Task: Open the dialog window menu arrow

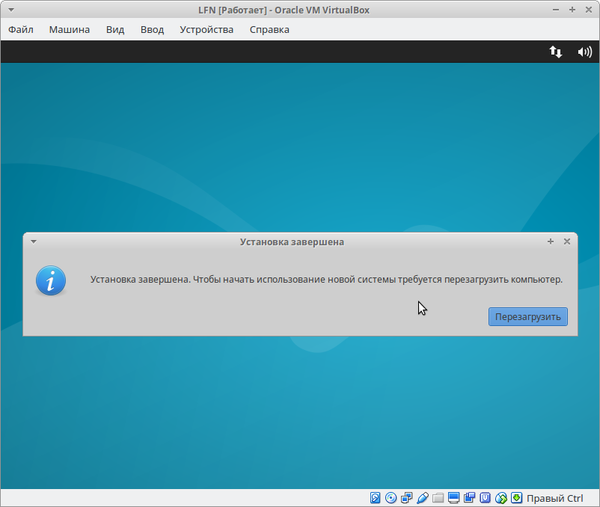Action: coord(33,241)
